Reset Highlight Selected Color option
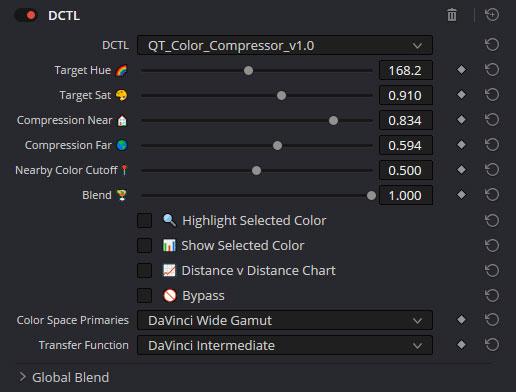Screen dimensions: 516x392 point(492,220)
